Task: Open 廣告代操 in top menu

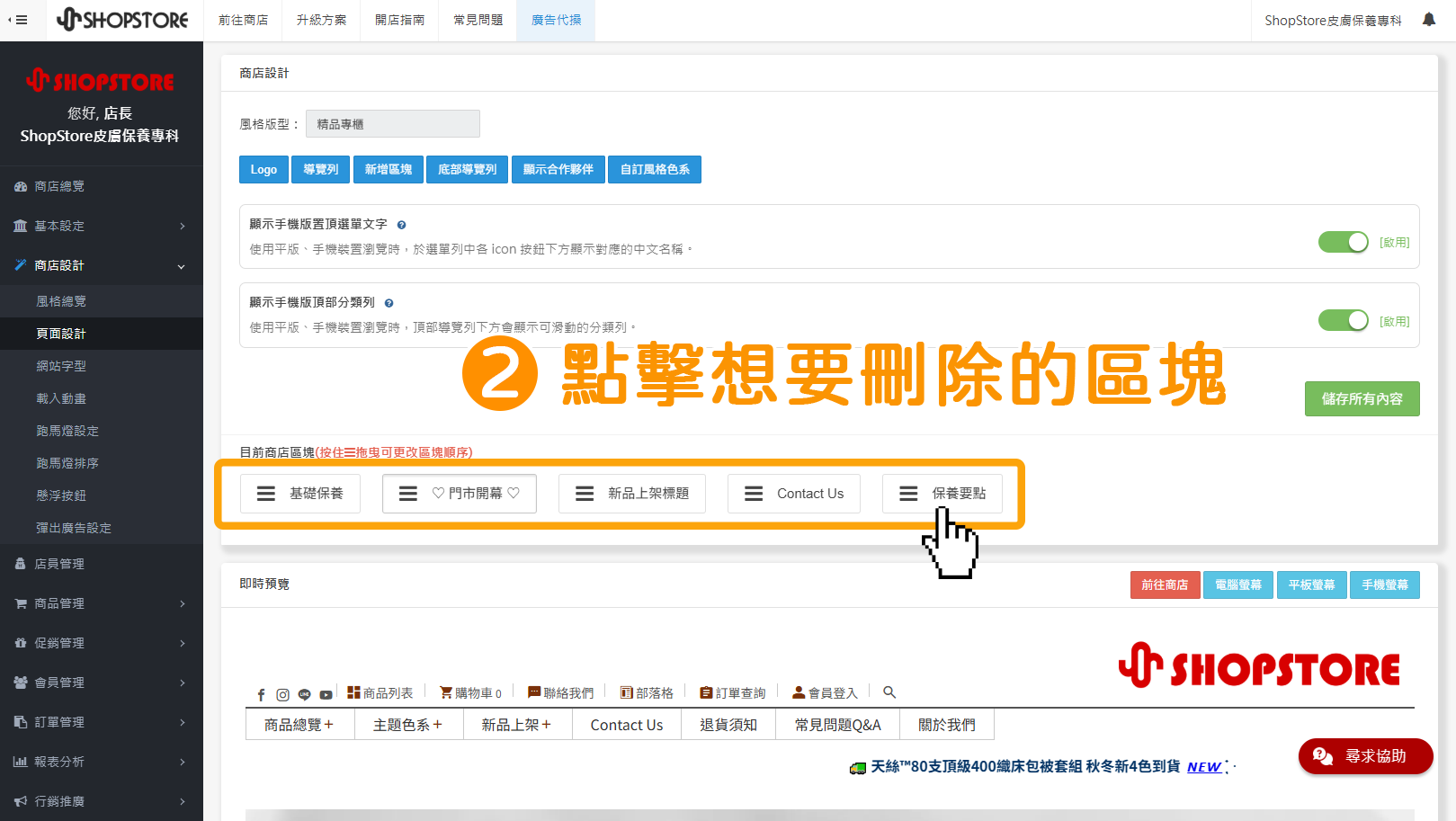Action: (x=556, y=20)
